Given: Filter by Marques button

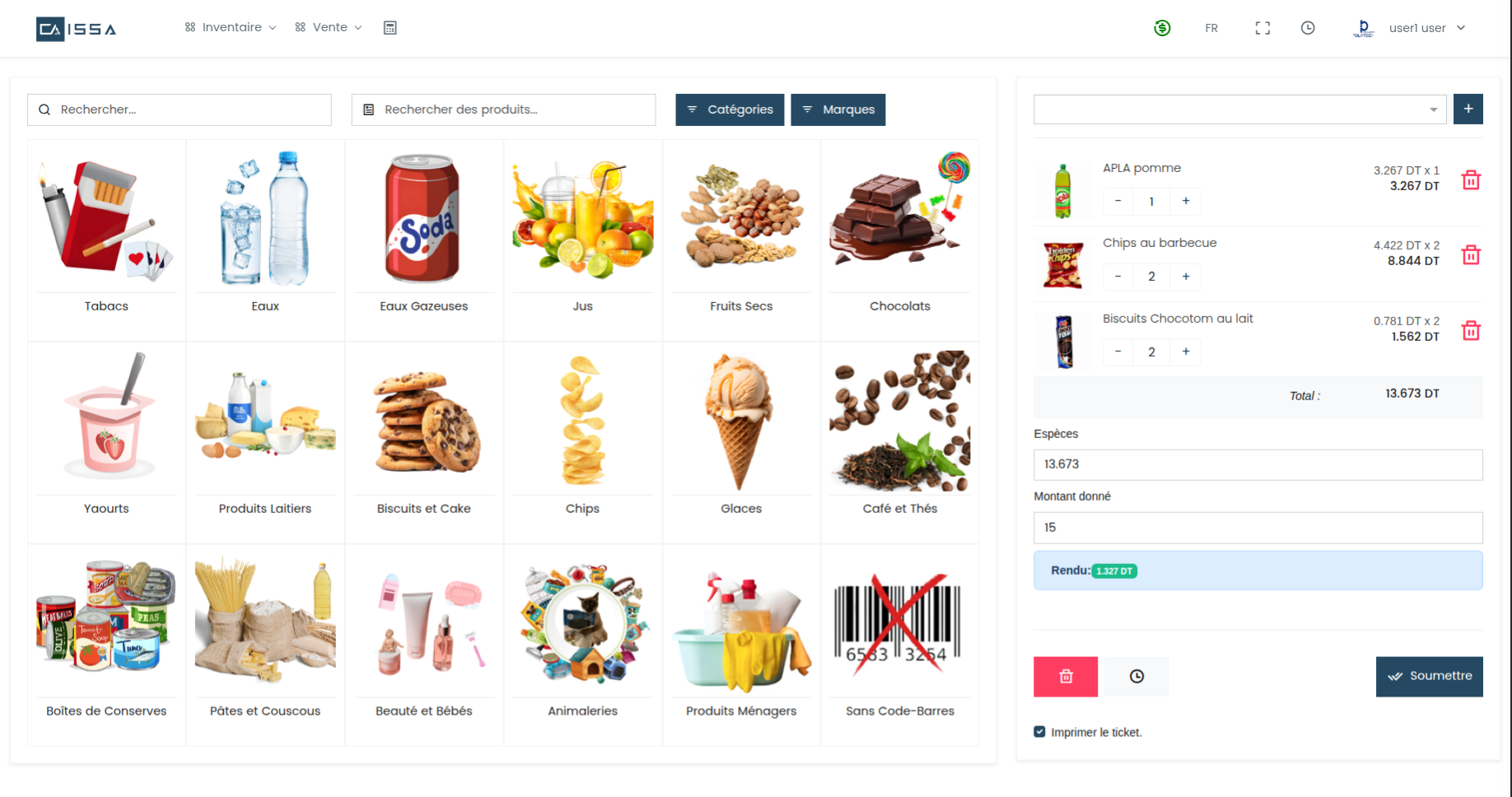Looking at the screenshot, I should click(x=838, y=110).
